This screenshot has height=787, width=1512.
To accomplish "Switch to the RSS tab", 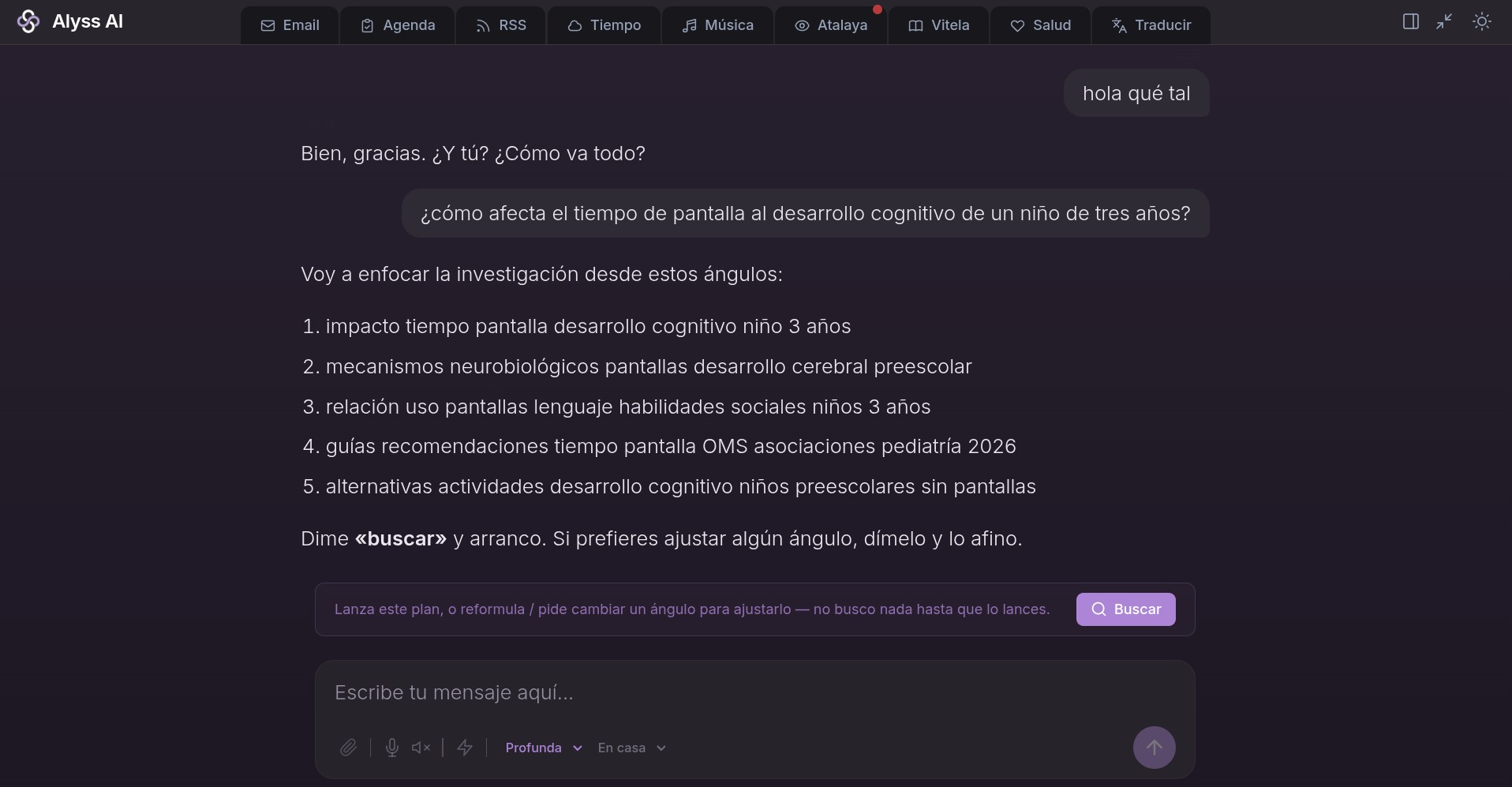I will (501, 25).
